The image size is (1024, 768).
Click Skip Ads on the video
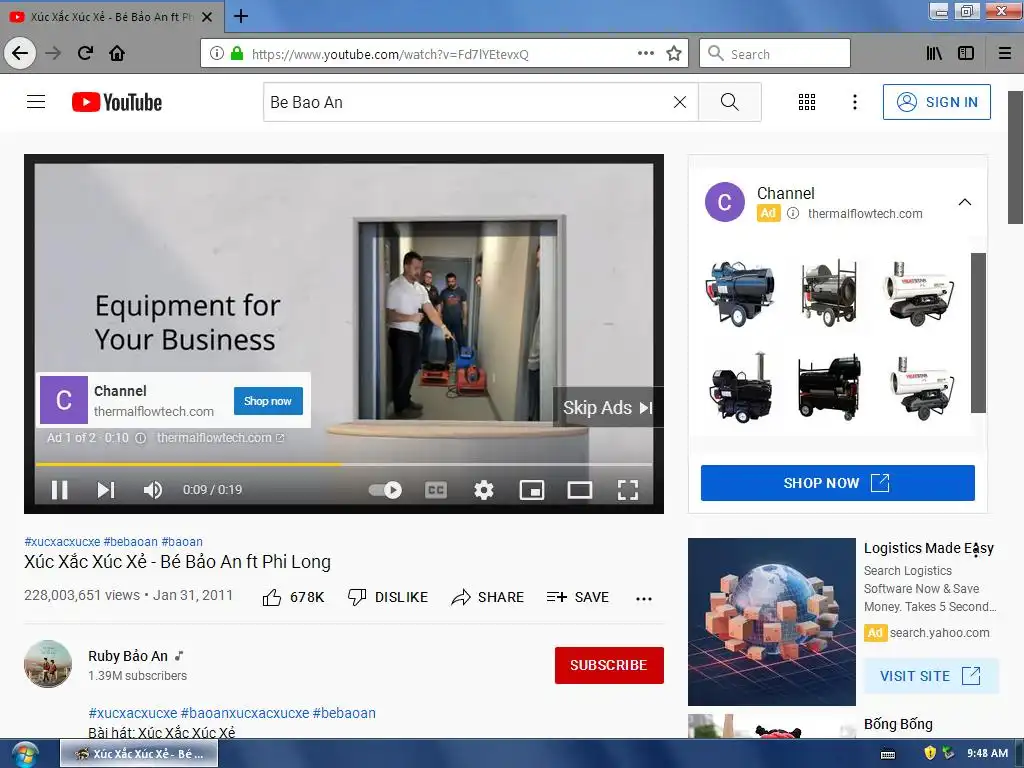click(607, 408)
